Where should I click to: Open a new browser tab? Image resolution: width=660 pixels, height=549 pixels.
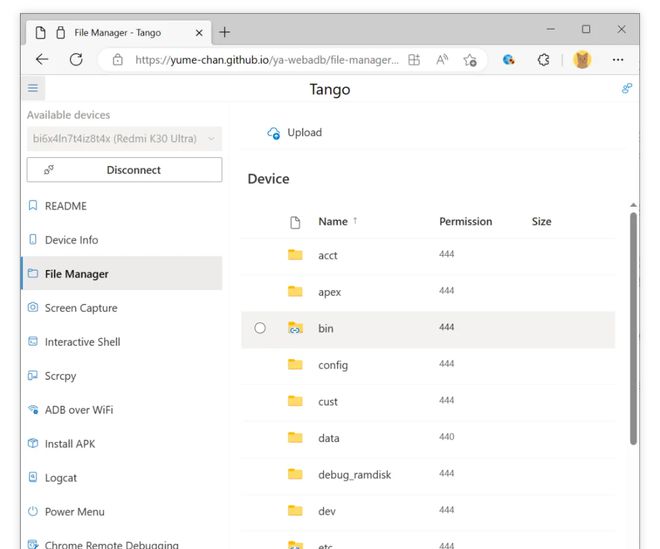click(224, 32)
